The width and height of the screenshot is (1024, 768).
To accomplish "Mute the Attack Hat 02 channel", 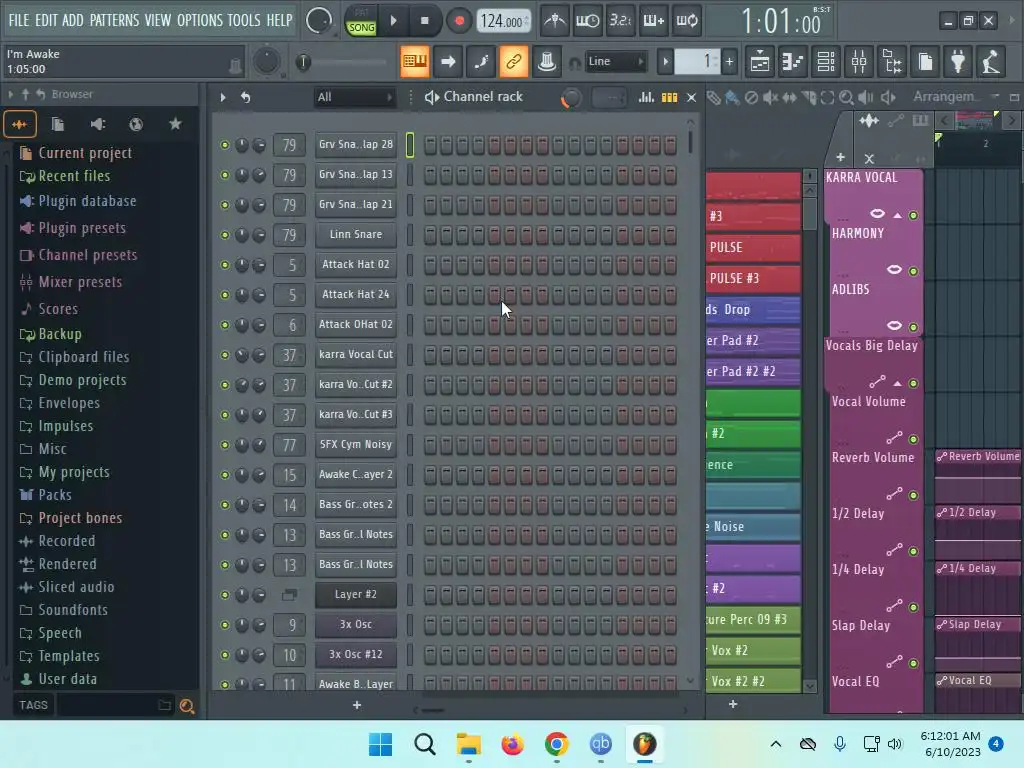I will 225,265.
